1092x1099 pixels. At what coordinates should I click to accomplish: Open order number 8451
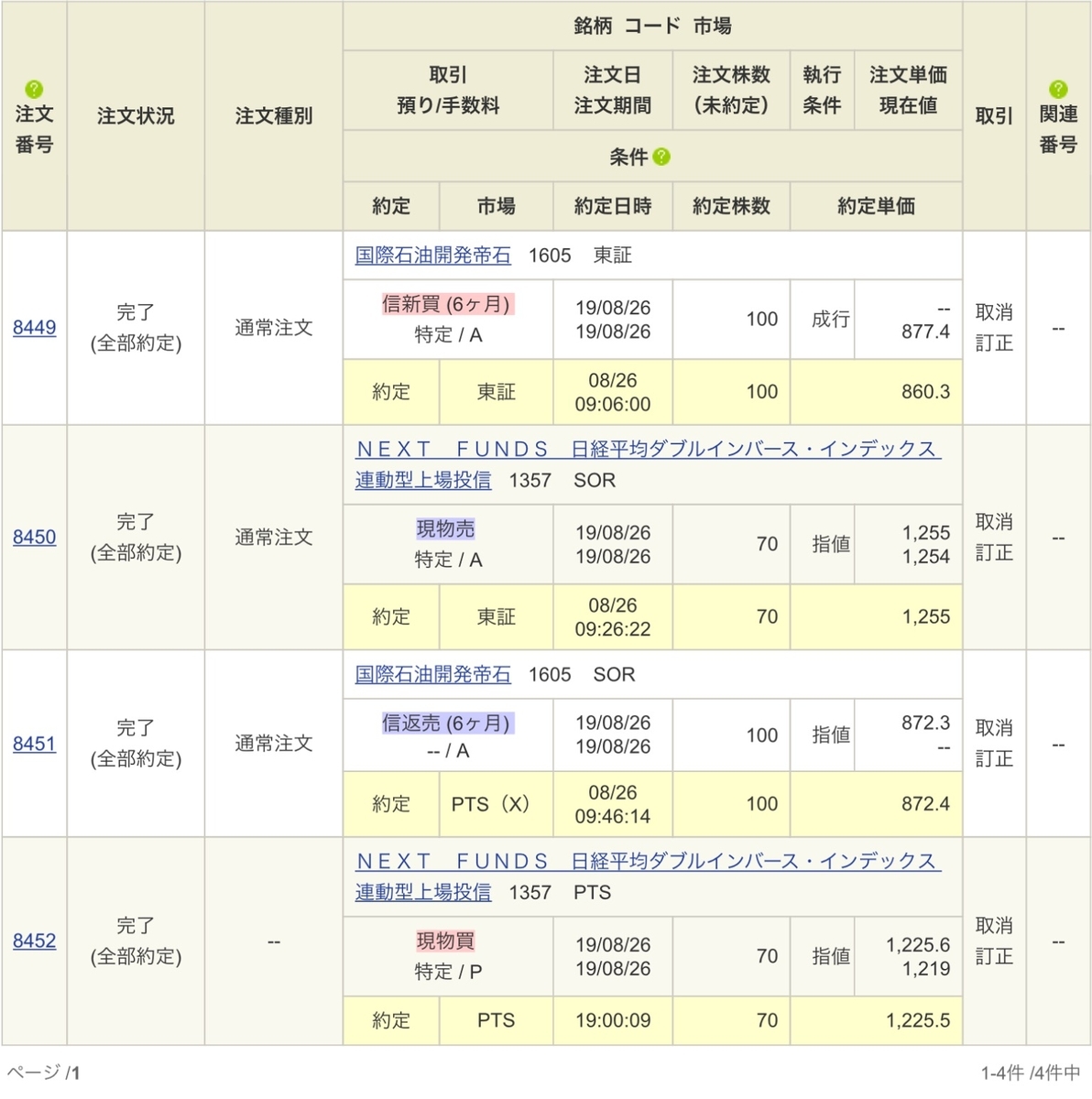tap(34, 744)
